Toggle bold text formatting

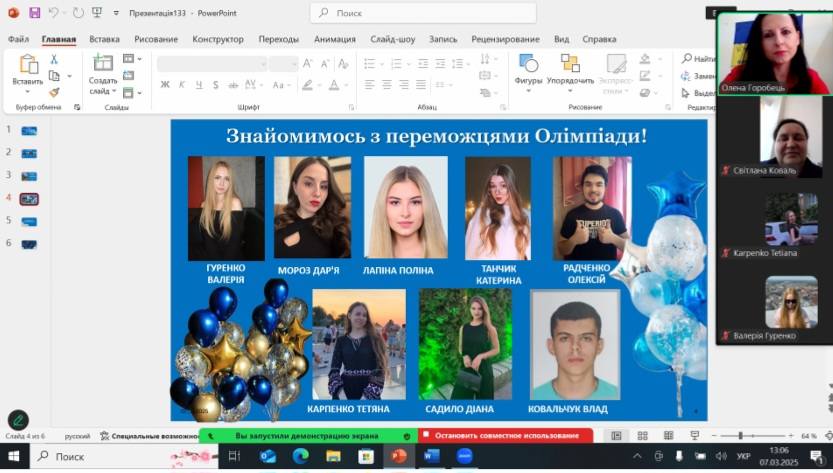[x=165, y=85]
